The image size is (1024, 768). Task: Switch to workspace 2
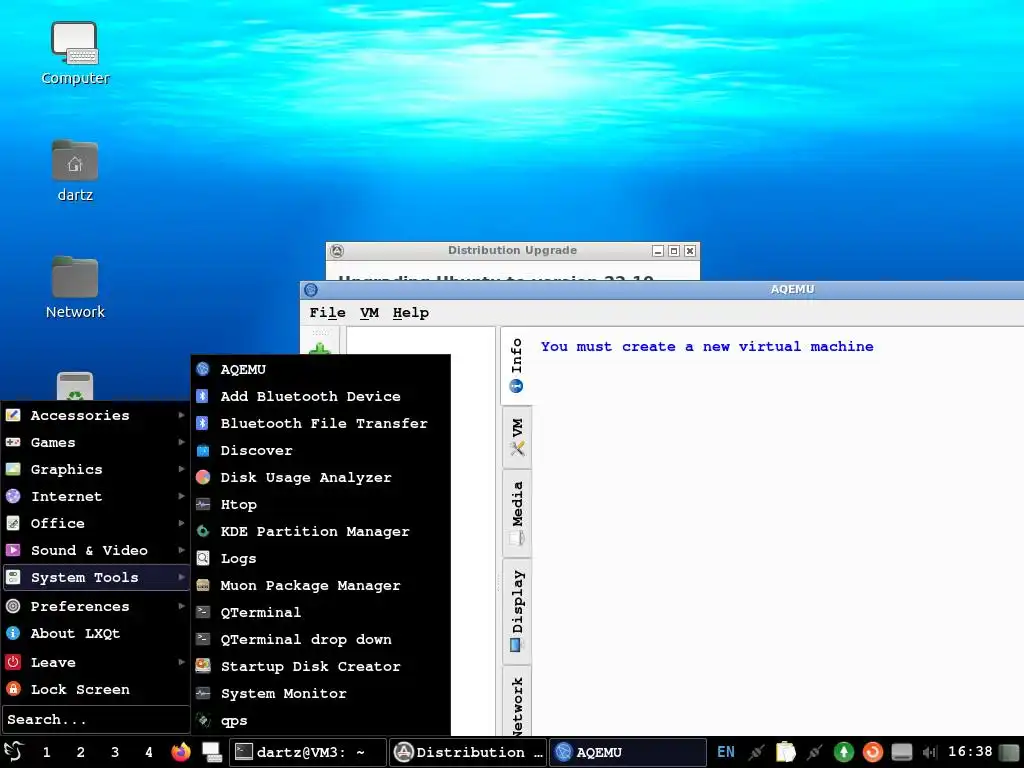(x=80, y=752)
